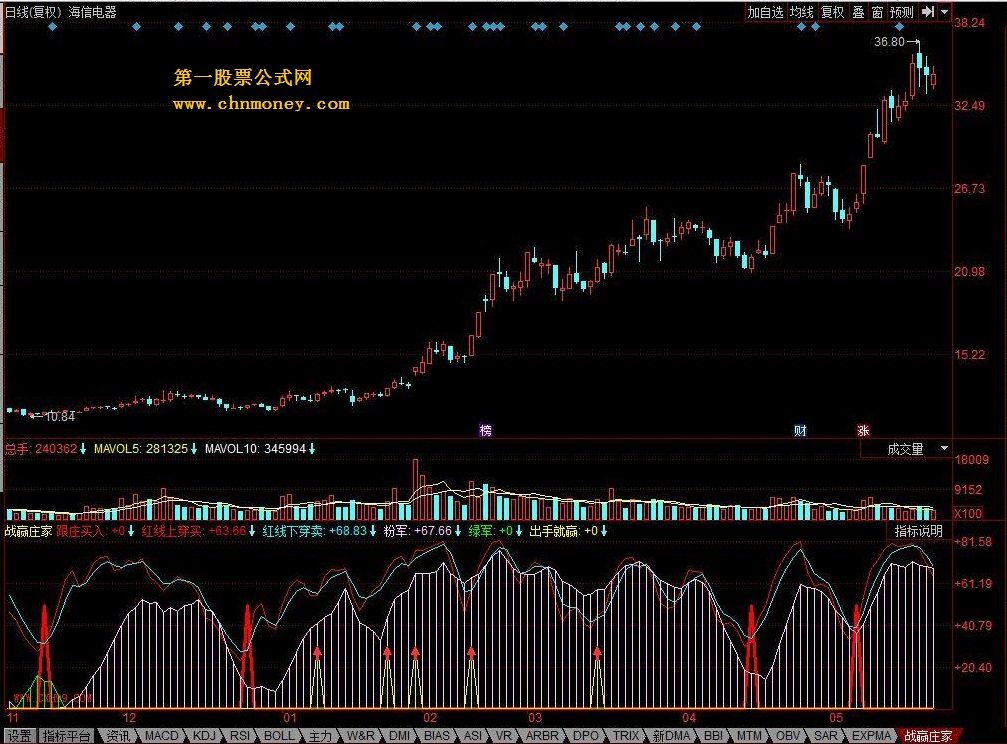
Task: Click the 18009 volume axis label
Action: coord(972,459)
